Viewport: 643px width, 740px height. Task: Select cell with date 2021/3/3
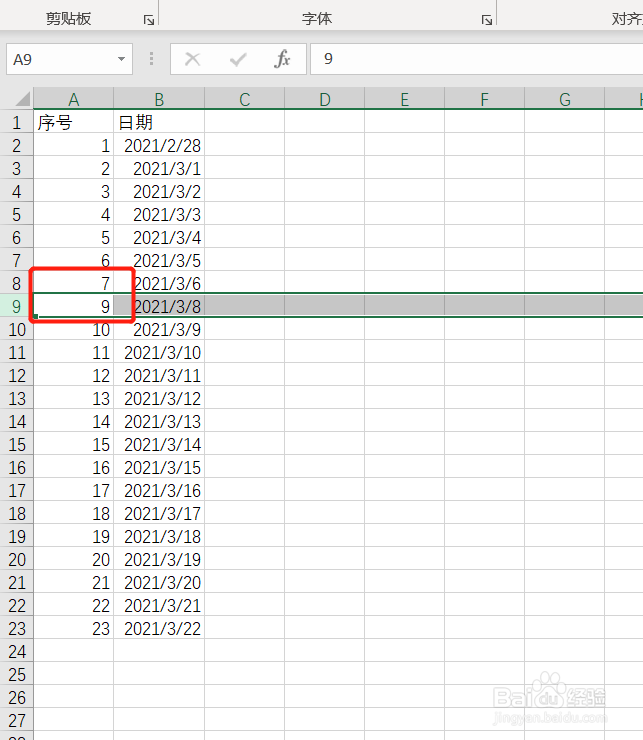click(x=159, y=215)
